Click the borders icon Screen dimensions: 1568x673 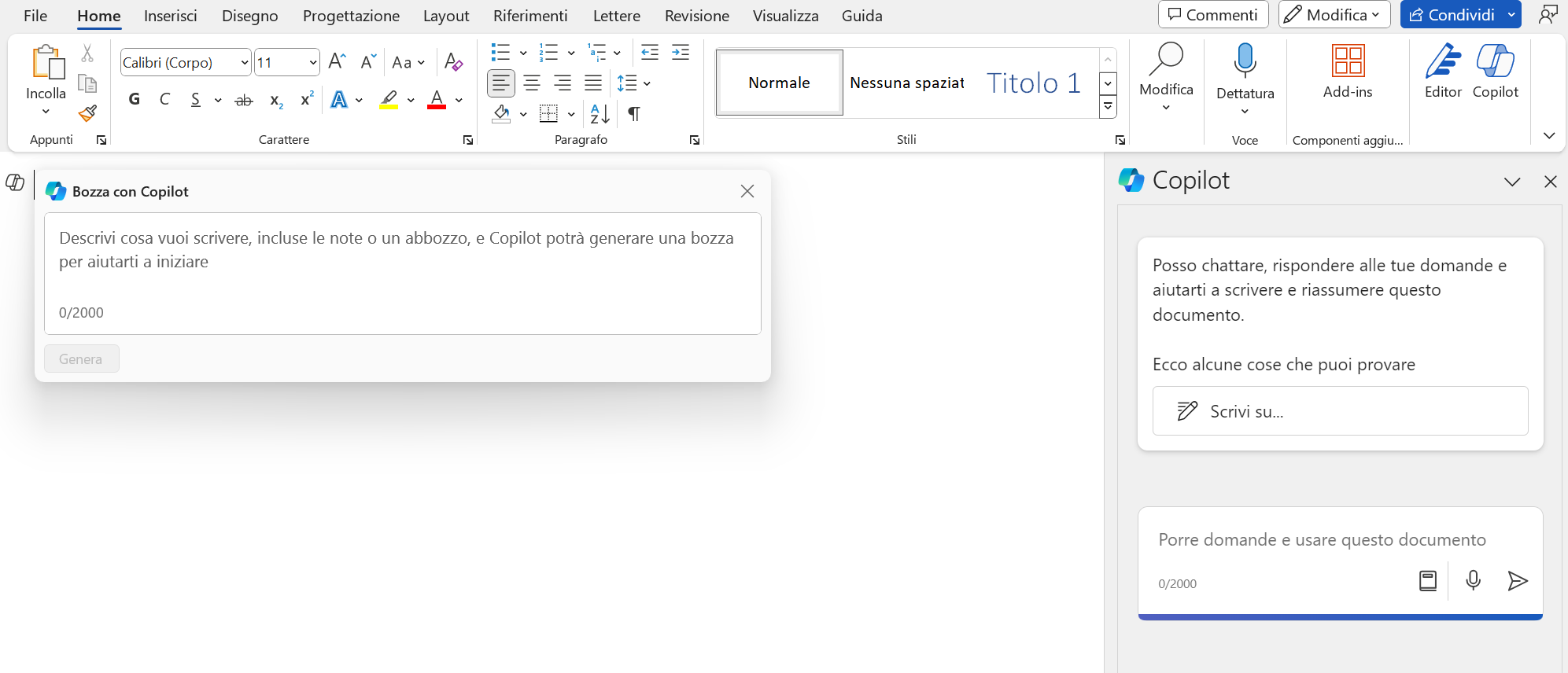click(548, 114)
